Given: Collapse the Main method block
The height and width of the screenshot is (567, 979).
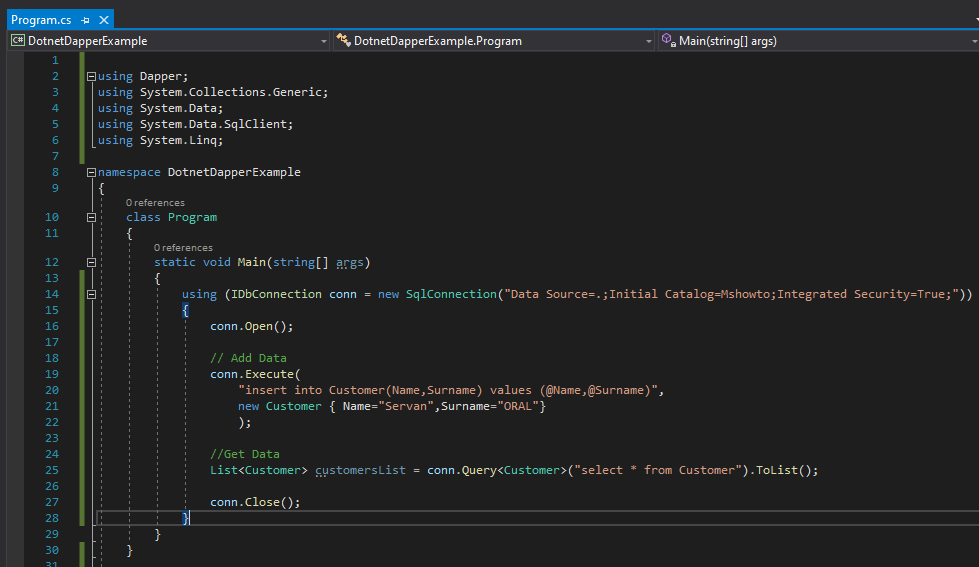Looking at the screenshot, I should 91,262.
